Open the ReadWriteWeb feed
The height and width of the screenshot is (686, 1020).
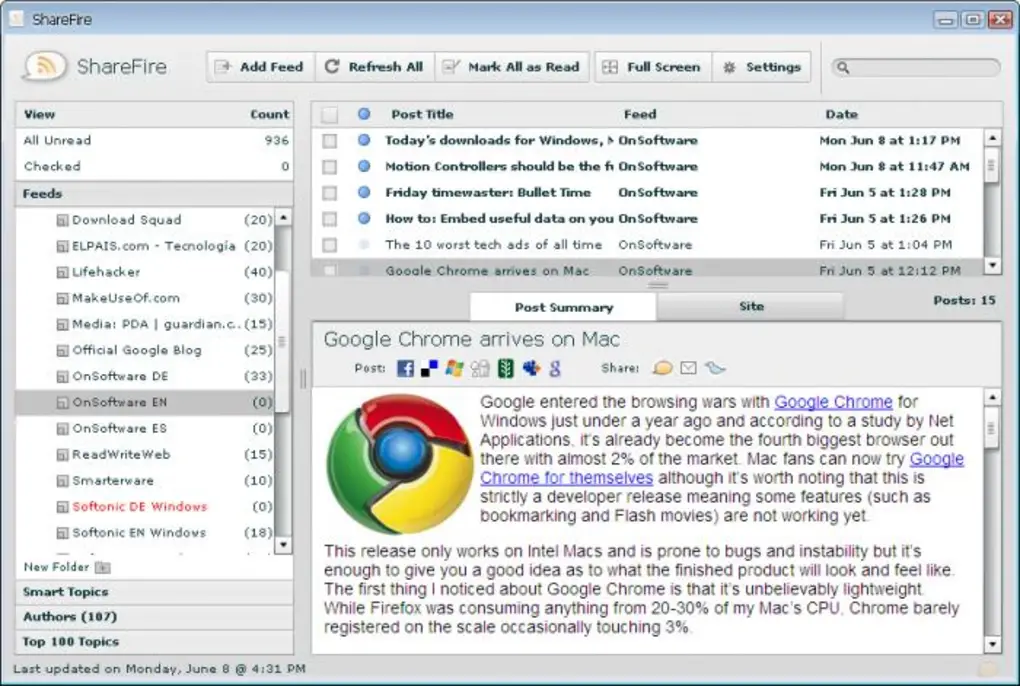pos(145,455)
